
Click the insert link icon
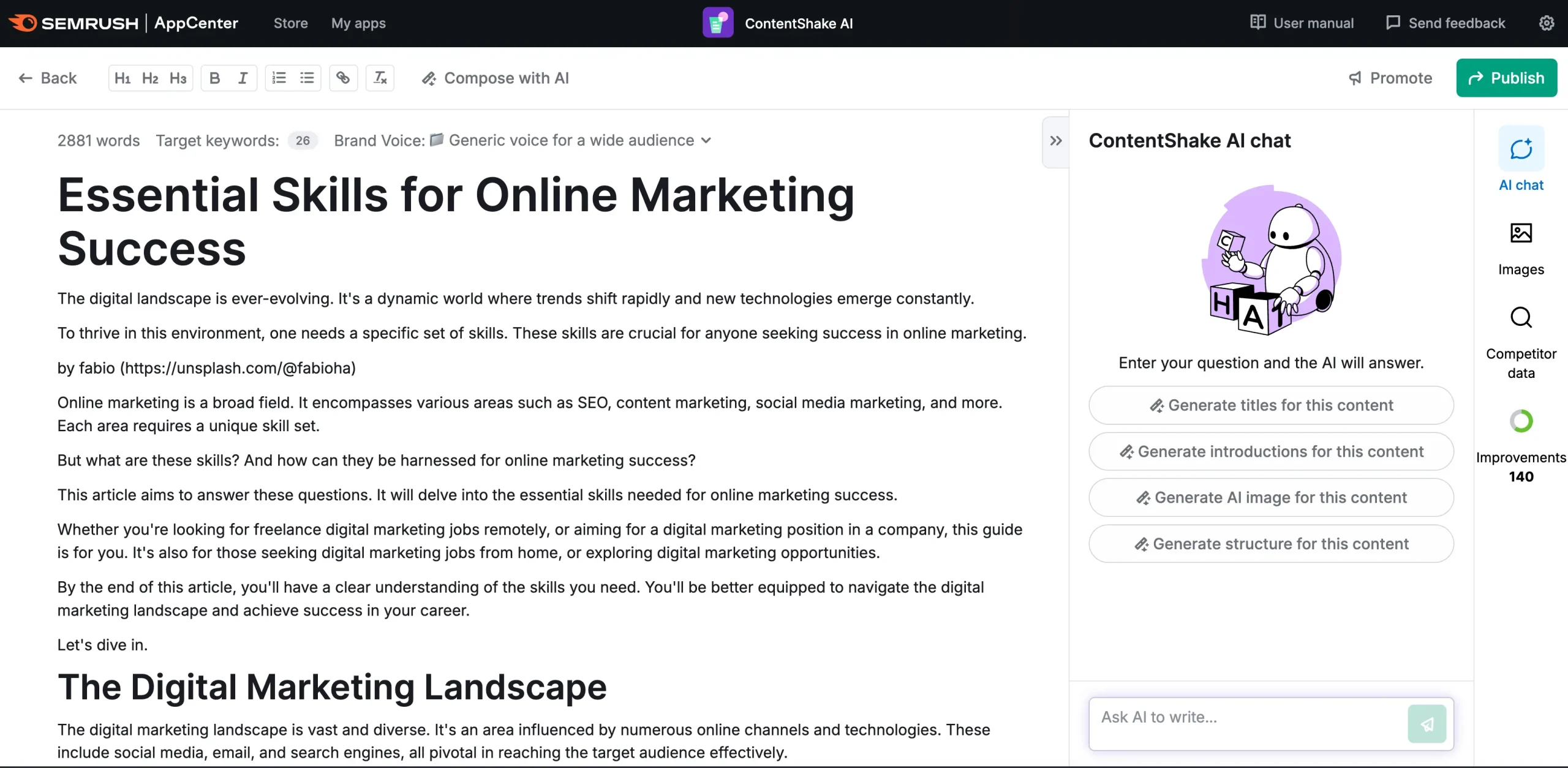coord(343,78)
